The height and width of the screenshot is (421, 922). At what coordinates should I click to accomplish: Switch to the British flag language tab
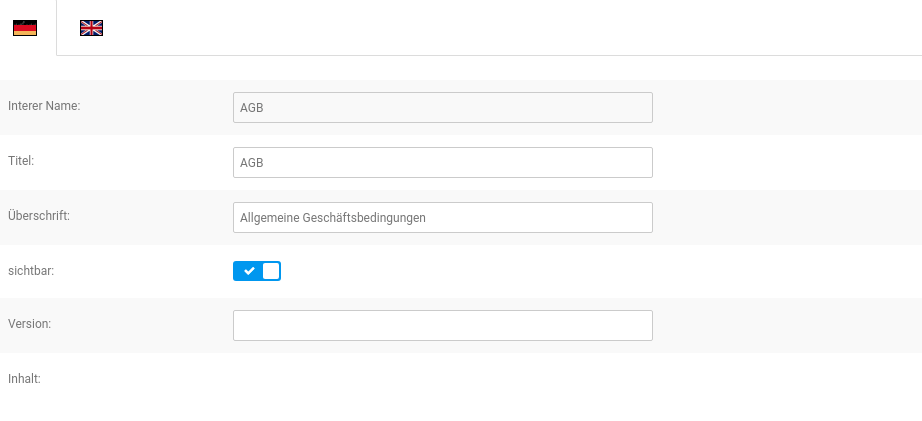pos(92,28)
